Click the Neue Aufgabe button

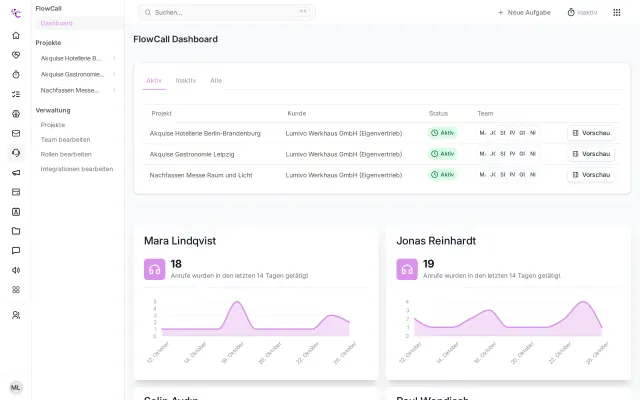point(524,13)
